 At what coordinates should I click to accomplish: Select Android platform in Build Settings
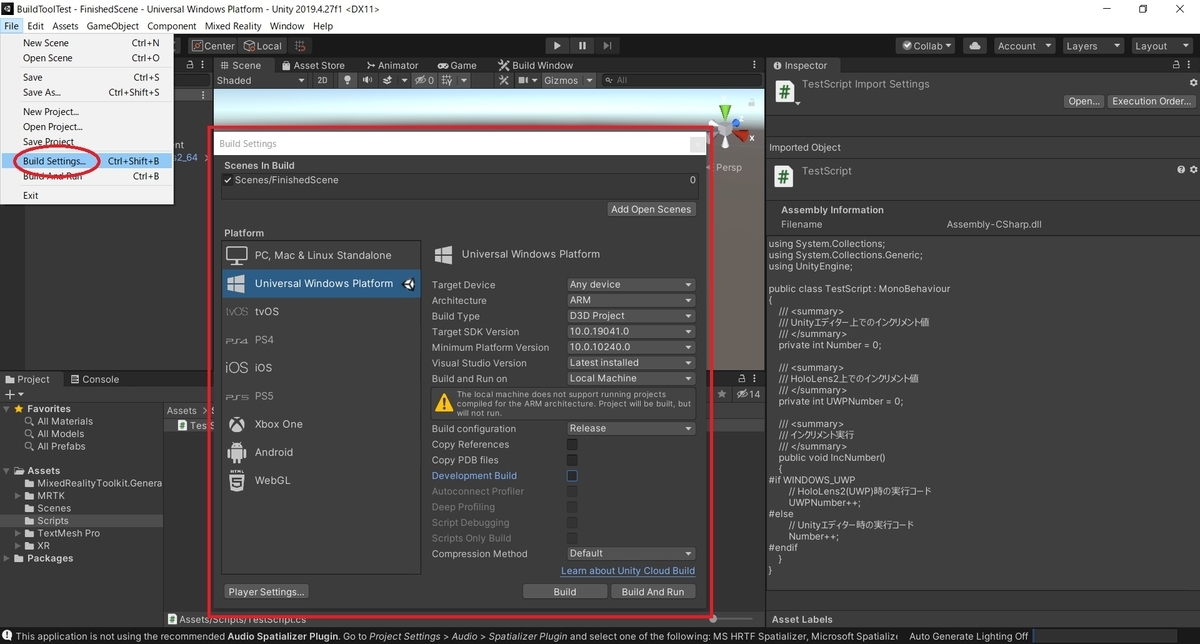coord(321,452)
